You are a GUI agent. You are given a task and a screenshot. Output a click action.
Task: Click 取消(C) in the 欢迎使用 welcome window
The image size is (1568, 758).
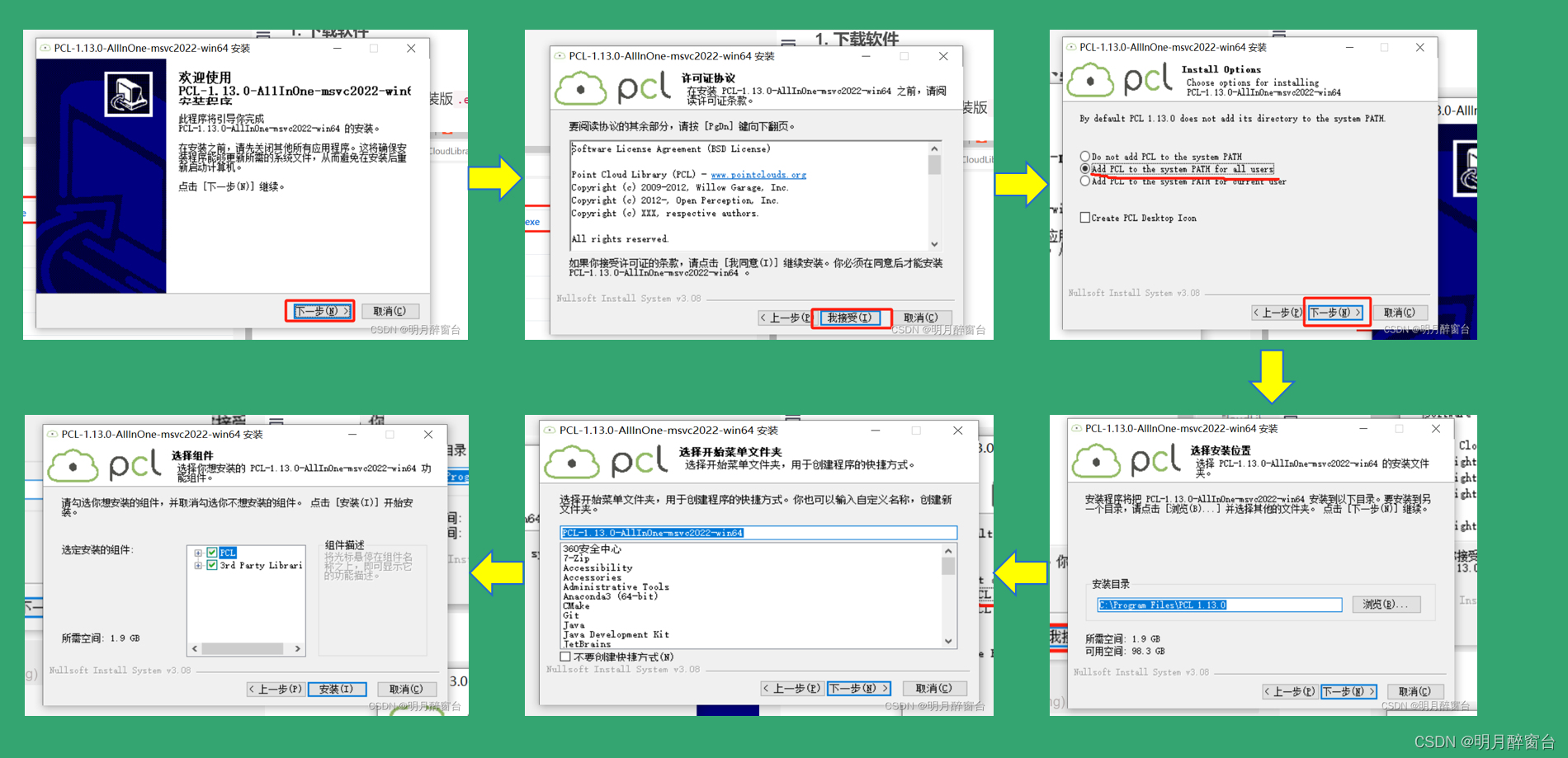390,311
